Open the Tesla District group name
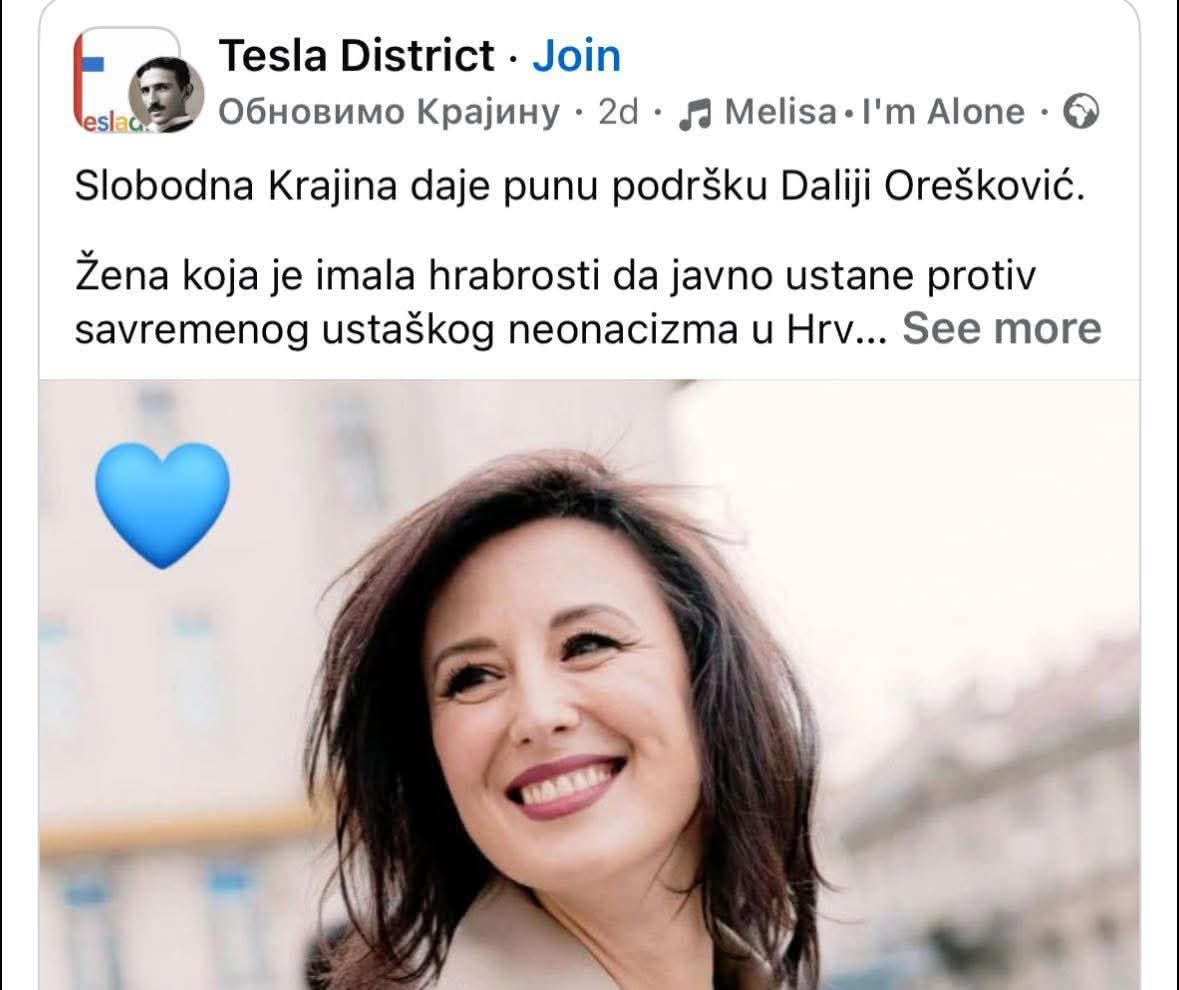1179x990 pixels. (x=356, y=56)
